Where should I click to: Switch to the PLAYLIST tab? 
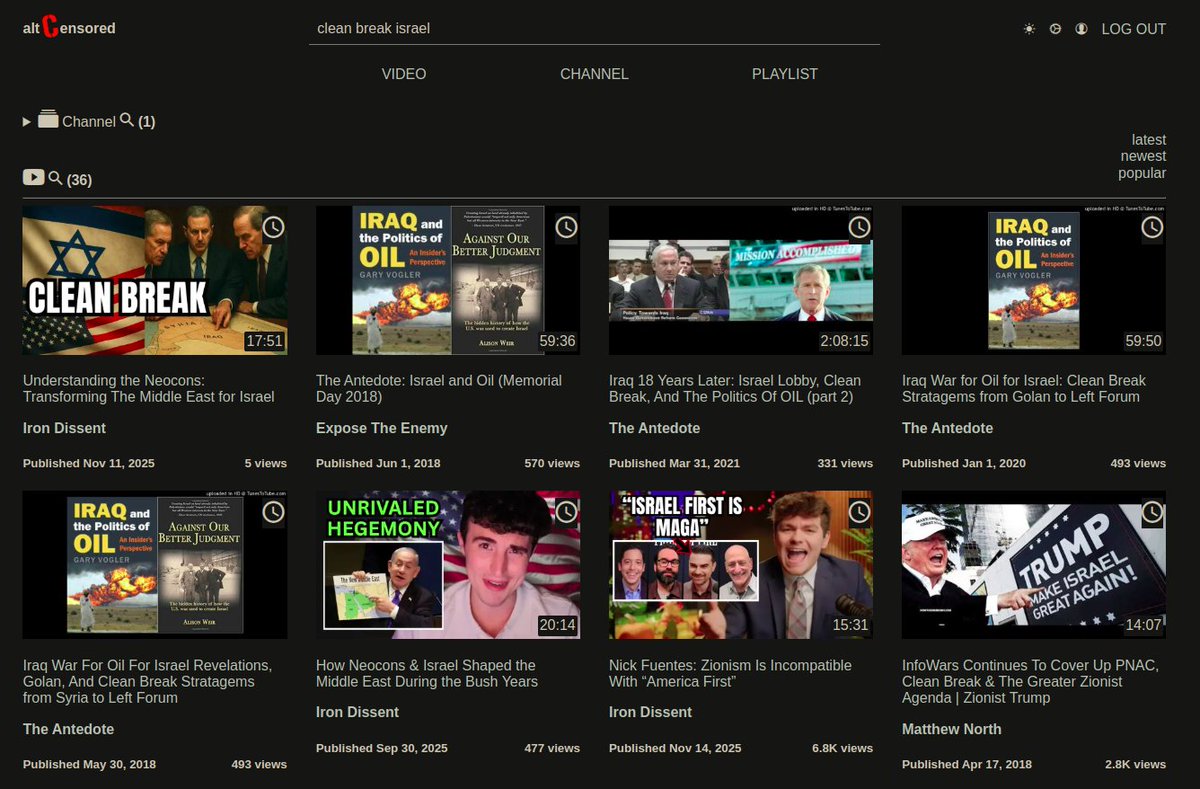pos(785,74)
